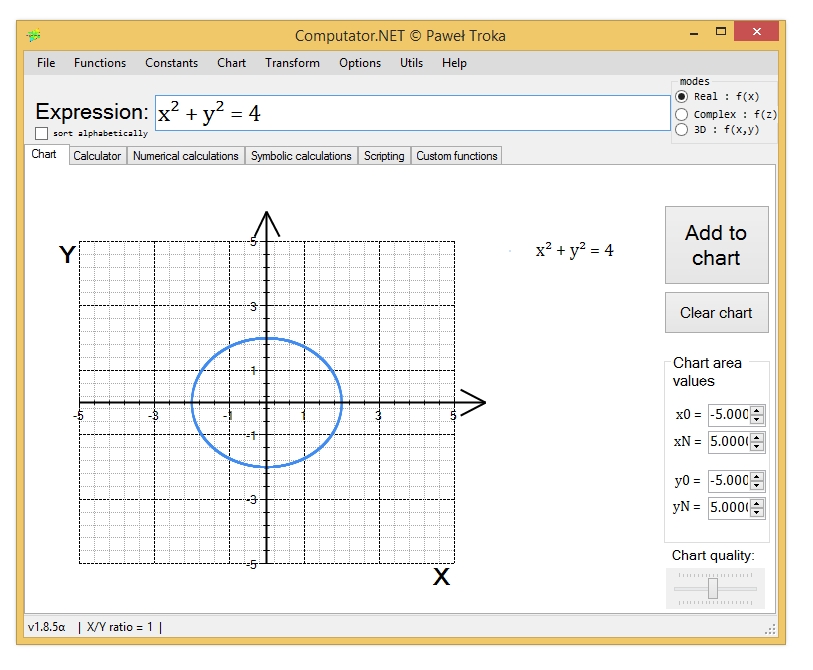
Task: Click the xN value field
Action: [x=729, y=441]
